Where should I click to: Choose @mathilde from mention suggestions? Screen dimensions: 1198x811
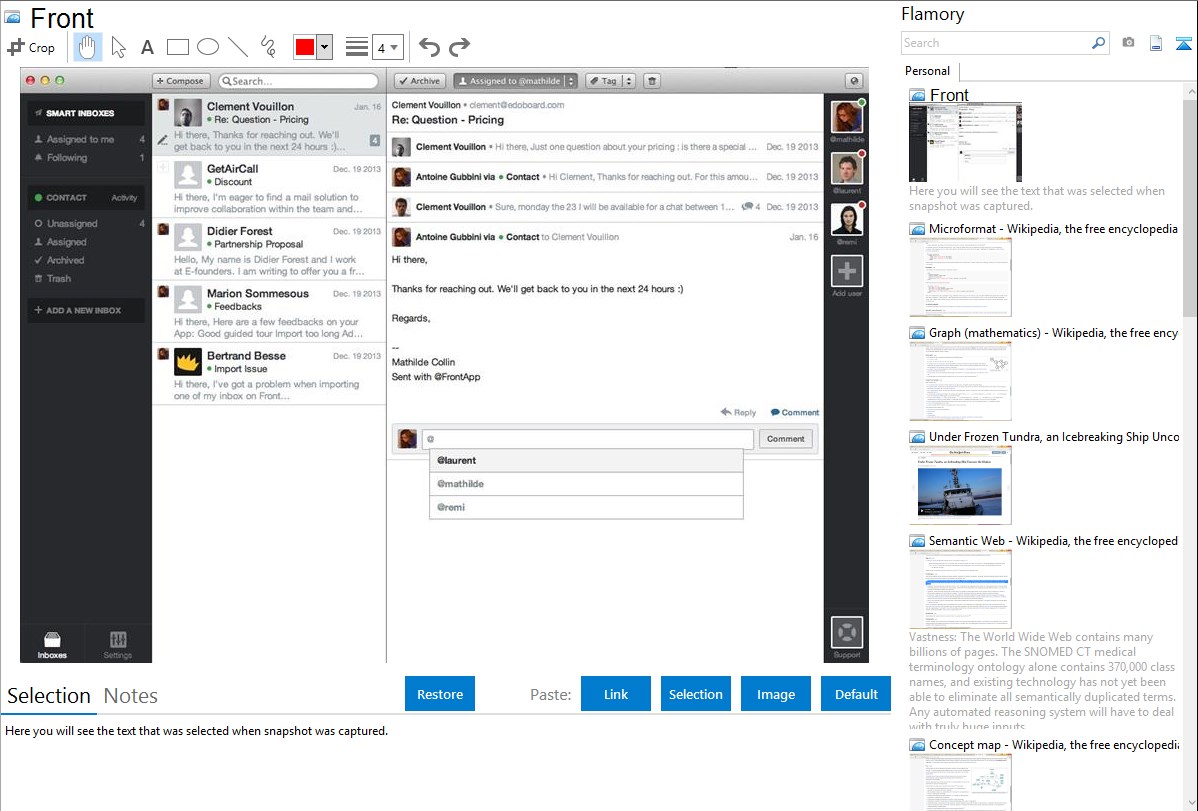click(x=586, y=484)
